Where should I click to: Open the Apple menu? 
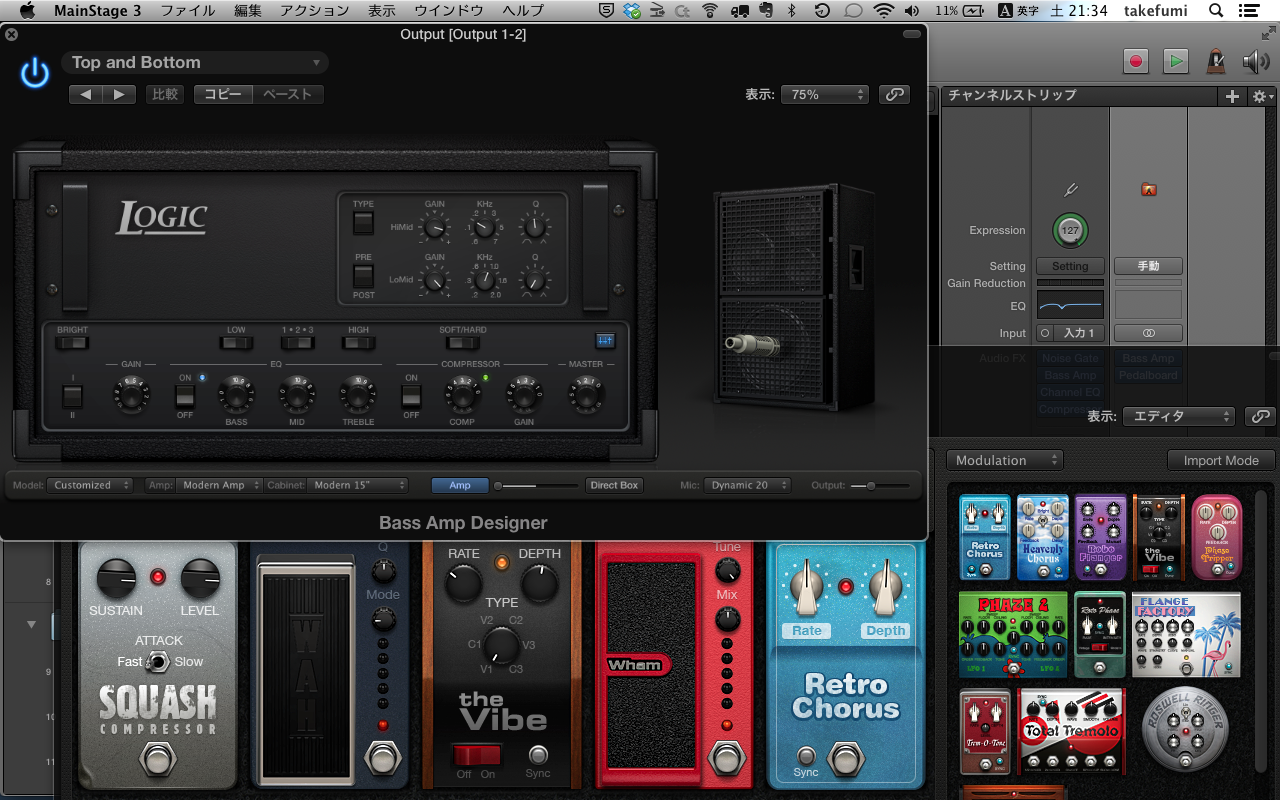(x=26, y=11)
